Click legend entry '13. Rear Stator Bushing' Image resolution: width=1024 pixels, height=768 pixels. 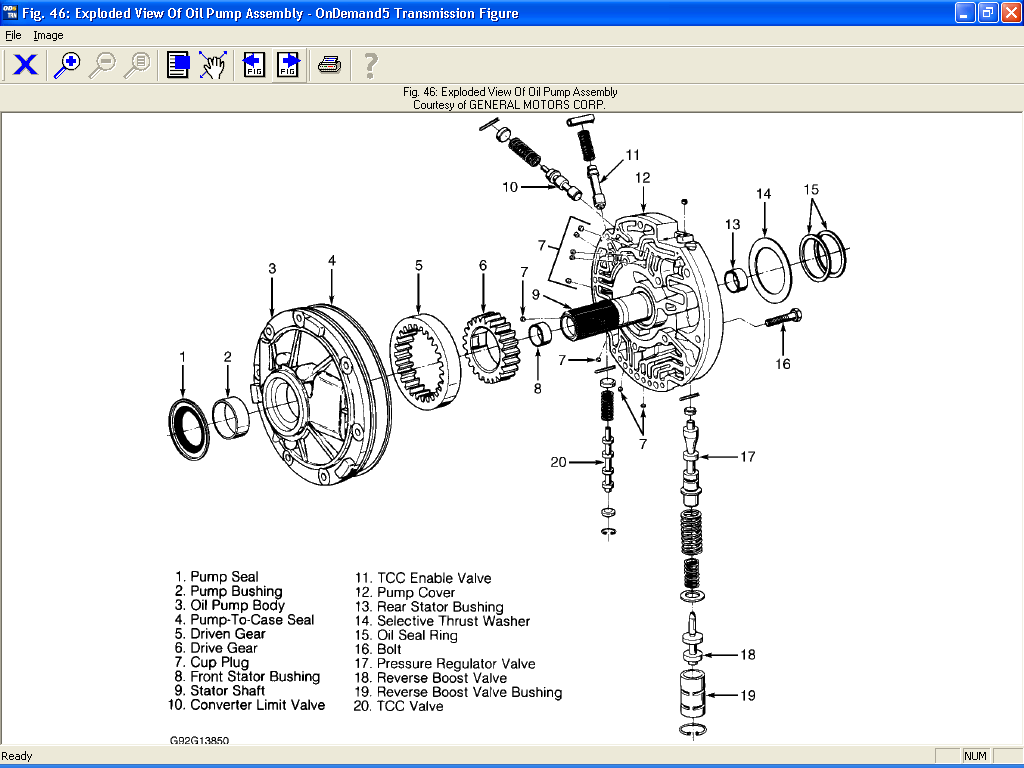[429, 607]
